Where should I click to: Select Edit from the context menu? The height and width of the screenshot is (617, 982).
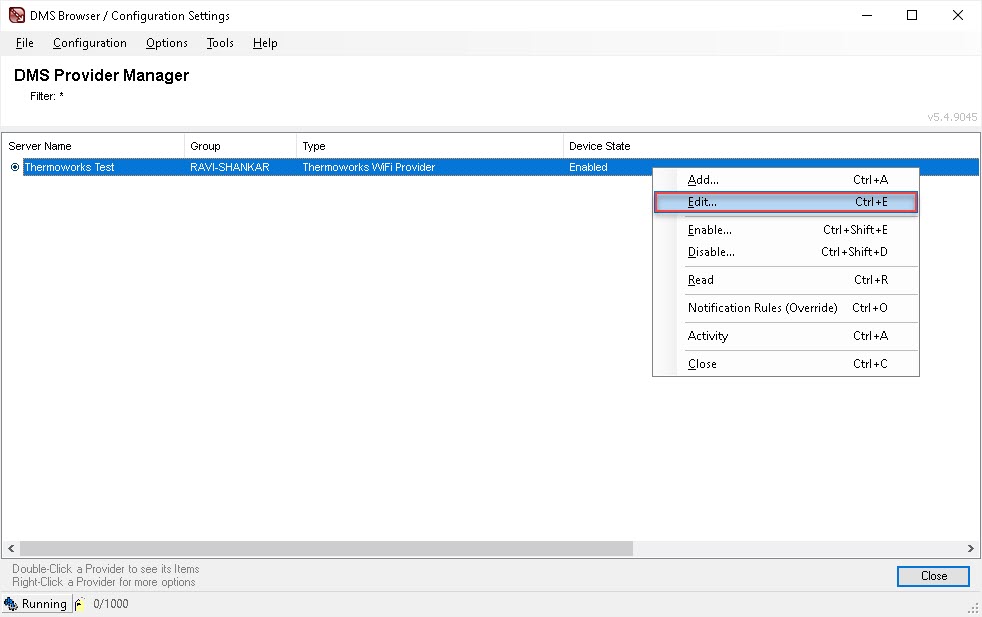point(700,201)
